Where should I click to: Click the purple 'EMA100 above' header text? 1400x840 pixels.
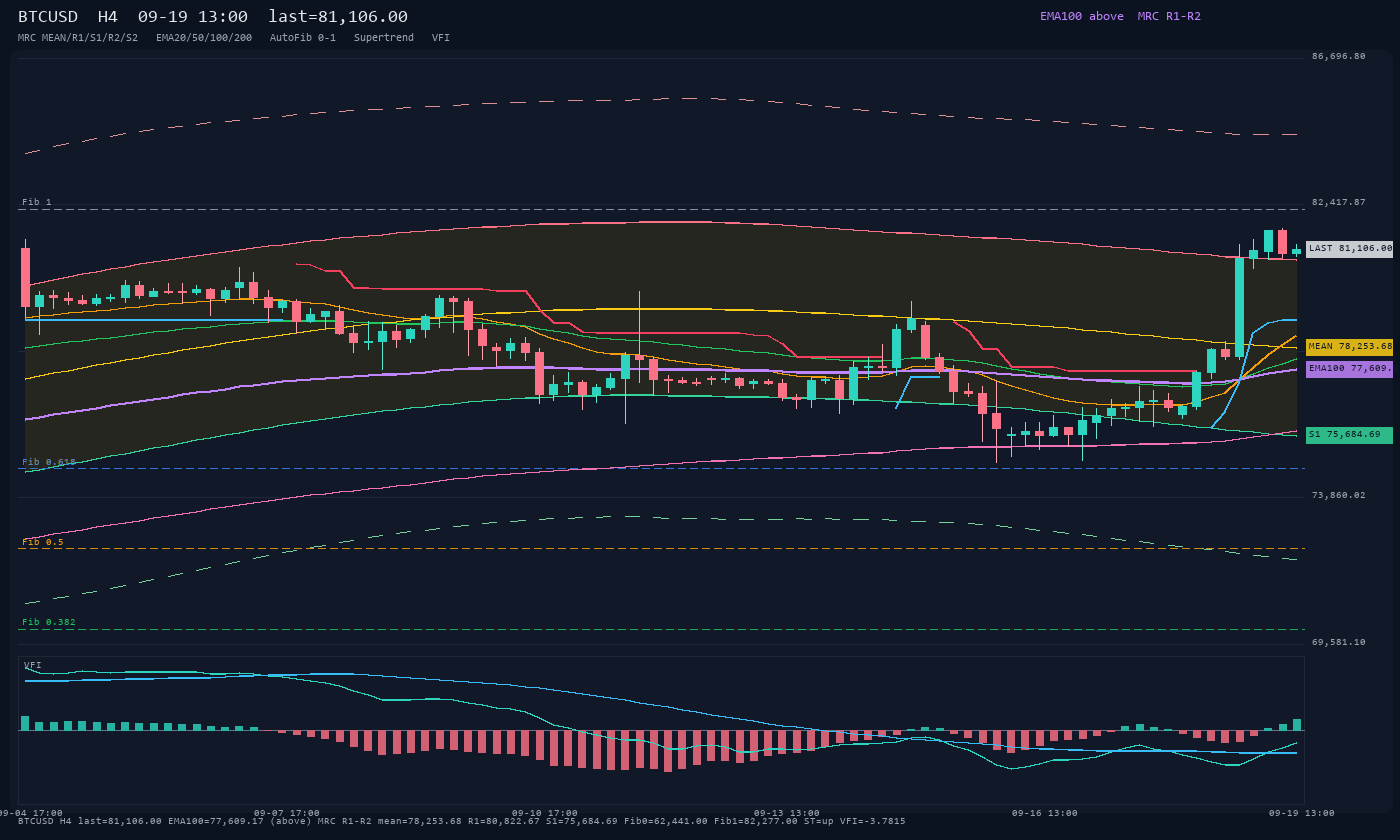1081,16
